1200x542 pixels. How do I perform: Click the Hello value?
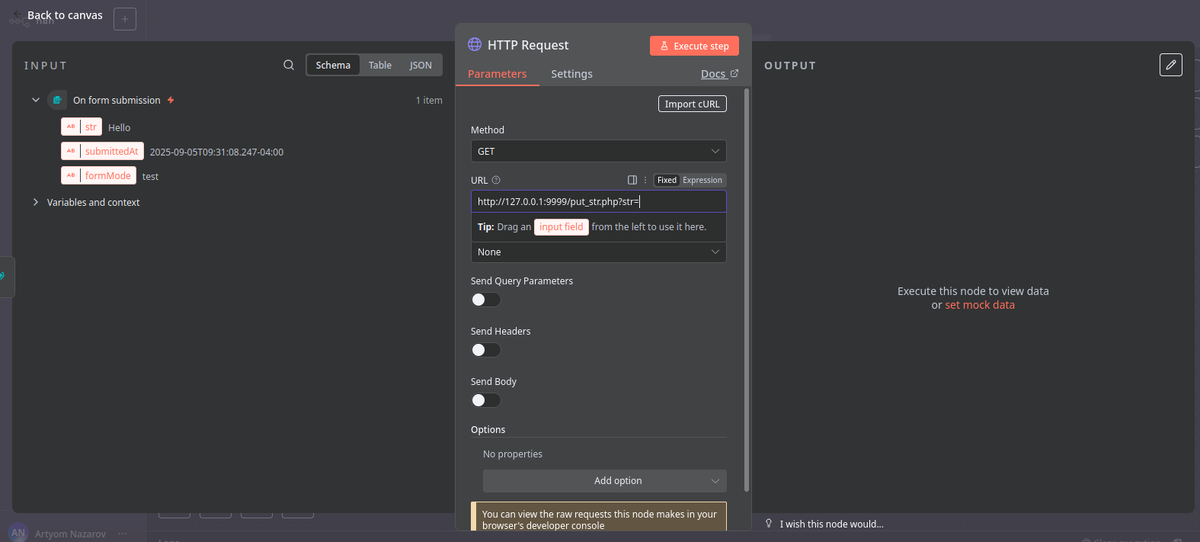pyautogui.click(x=119, y=128)
